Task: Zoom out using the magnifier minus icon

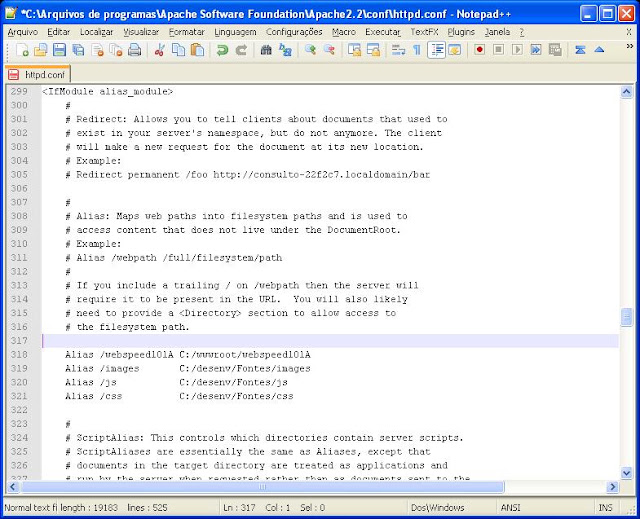Action: point(329,50)
